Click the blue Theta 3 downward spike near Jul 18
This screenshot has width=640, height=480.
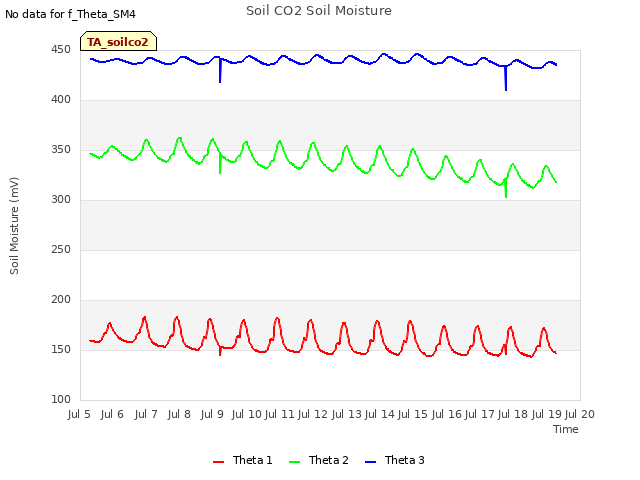tap(506, 78)
